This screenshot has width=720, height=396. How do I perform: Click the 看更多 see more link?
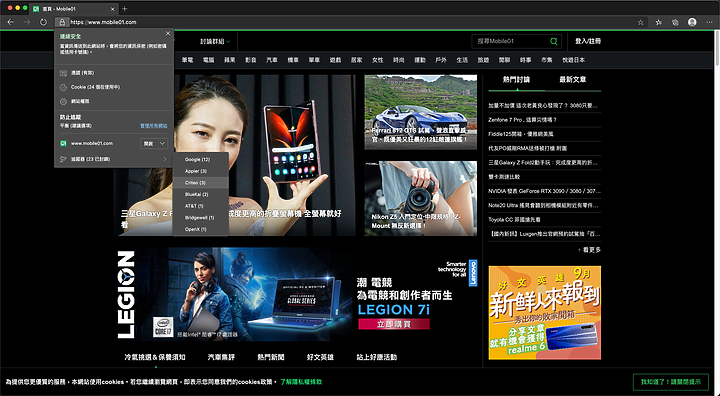pyautogui.click(x=589, y=250)
